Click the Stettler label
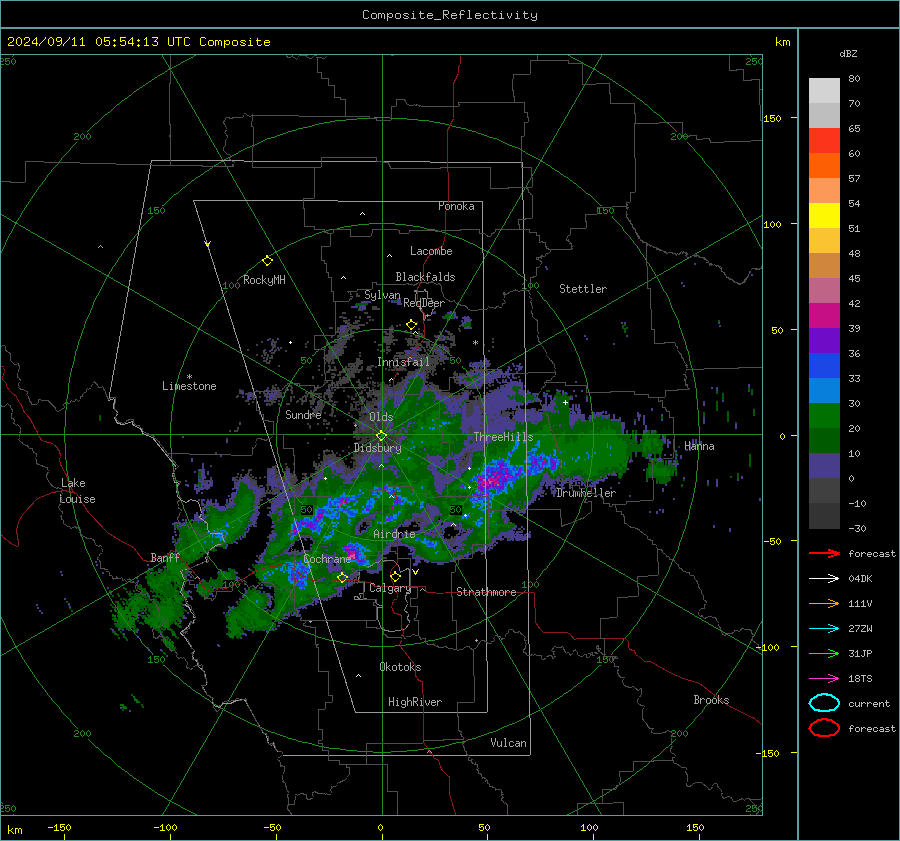The image size is (900, 841). (x=583, y=289)
